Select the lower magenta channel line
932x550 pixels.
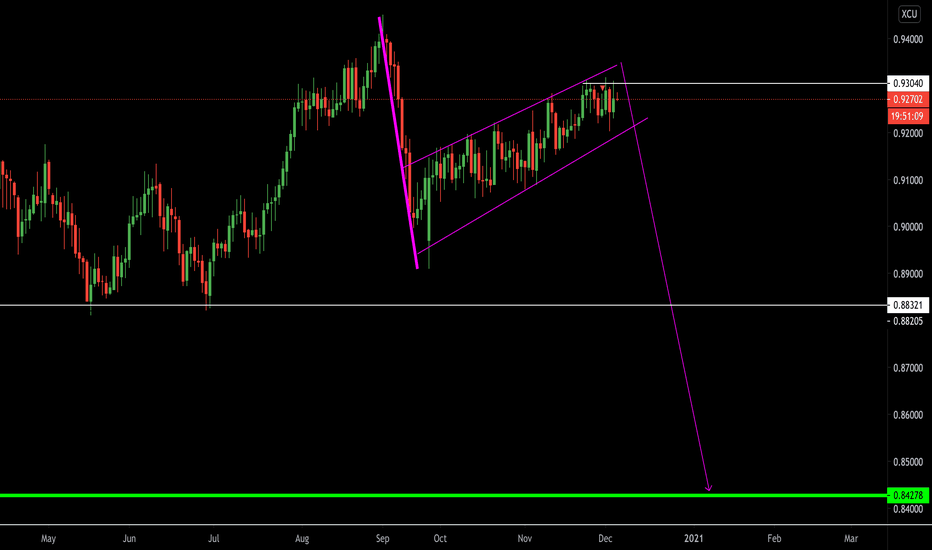click(x=532, y=186)
